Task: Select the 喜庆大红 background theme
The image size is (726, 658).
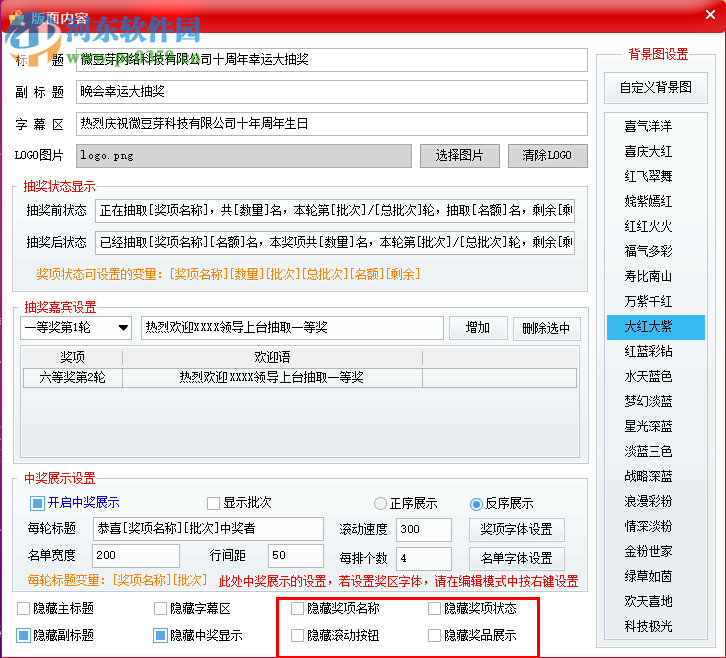Action: [656, 151]
